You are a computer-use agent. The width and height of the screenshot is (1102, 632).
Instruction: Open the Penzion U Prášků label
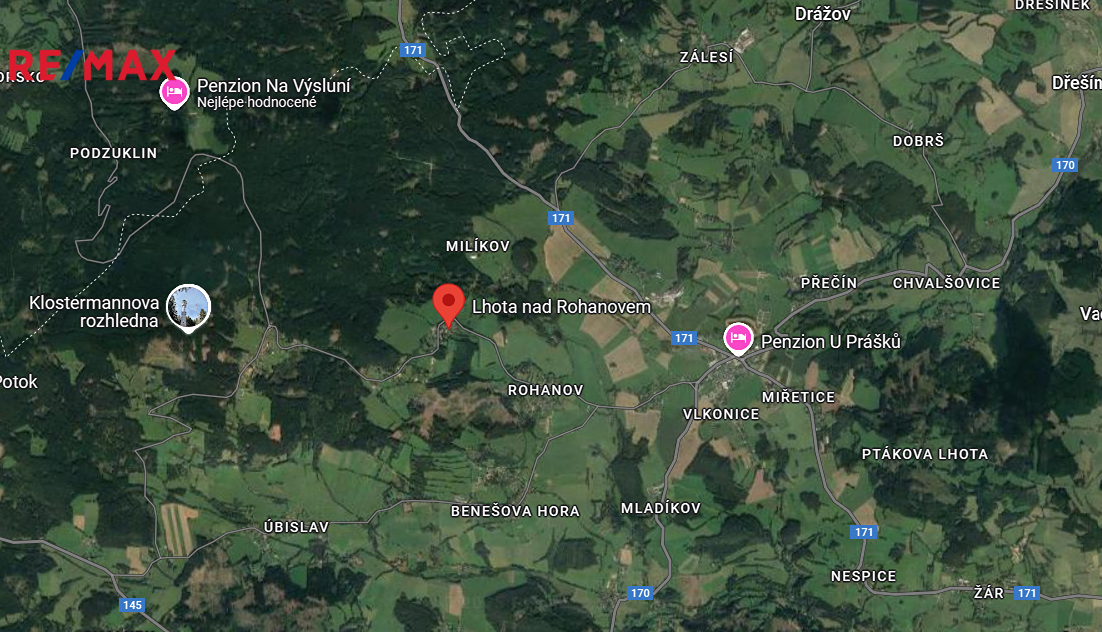click(x=831, y=342)
